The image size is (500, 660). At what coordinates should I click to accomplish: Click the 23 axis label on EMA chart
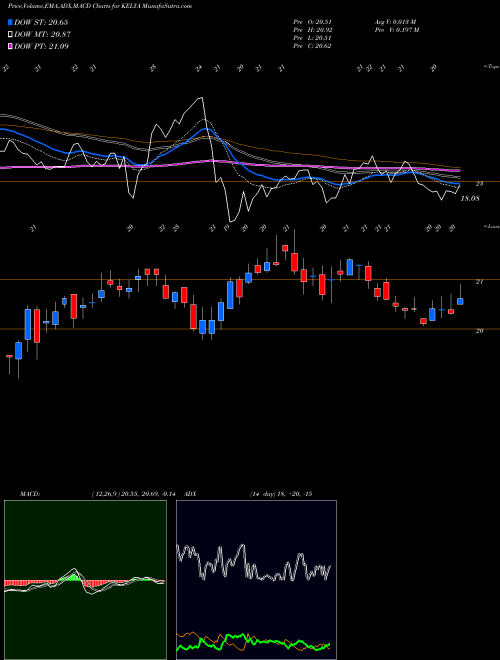(479, 184)
